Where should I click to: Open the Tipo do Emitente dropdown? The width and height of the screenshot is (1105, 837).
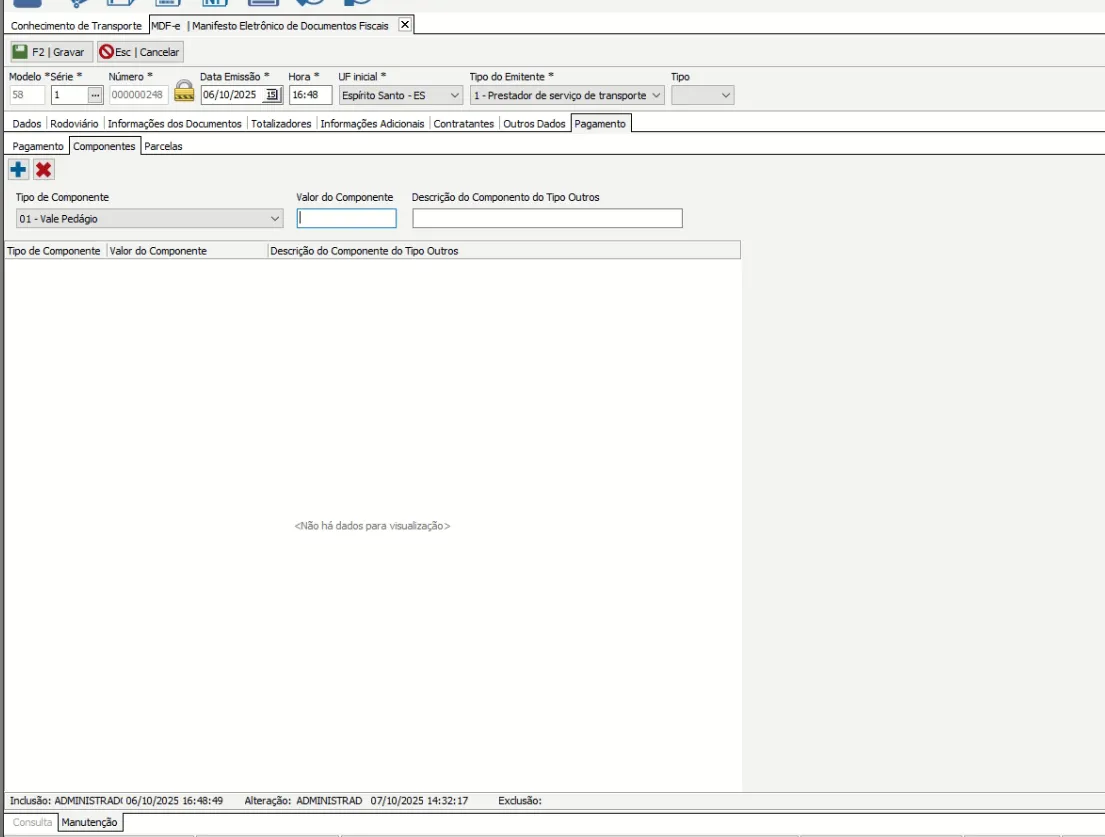(x=656, y=96)
